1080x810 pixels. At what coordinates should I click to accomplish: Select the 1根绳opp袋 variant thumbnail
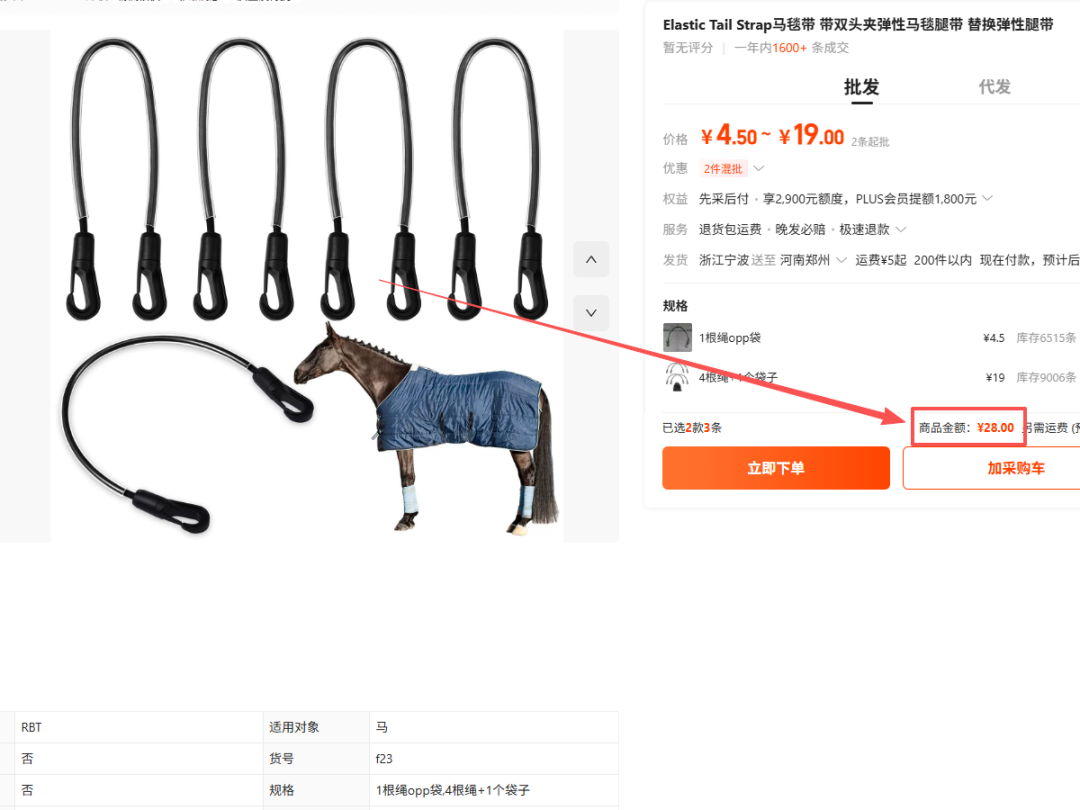pyautogui.click(x=677, y=338)
